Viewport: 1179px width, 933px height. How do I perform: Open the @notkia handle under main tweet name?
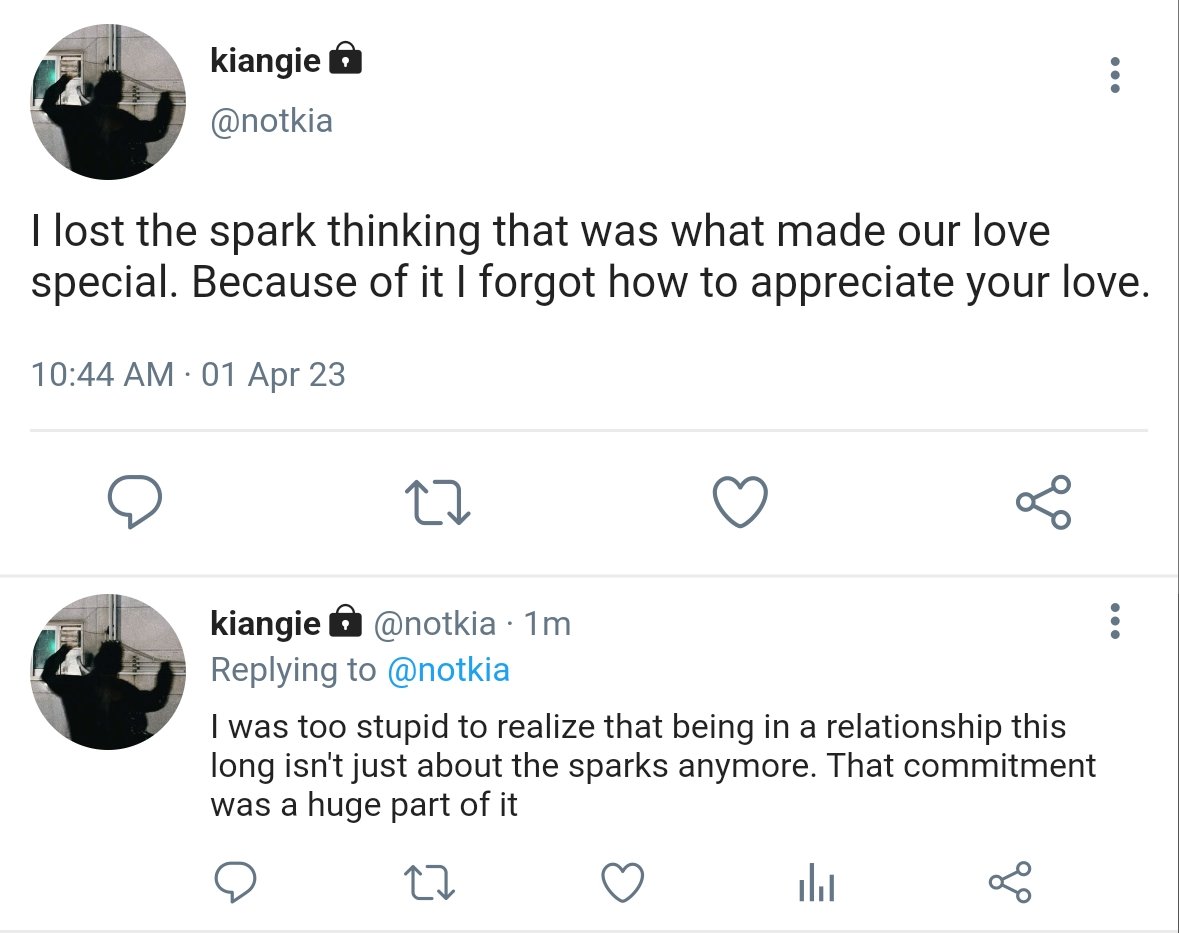271,121
